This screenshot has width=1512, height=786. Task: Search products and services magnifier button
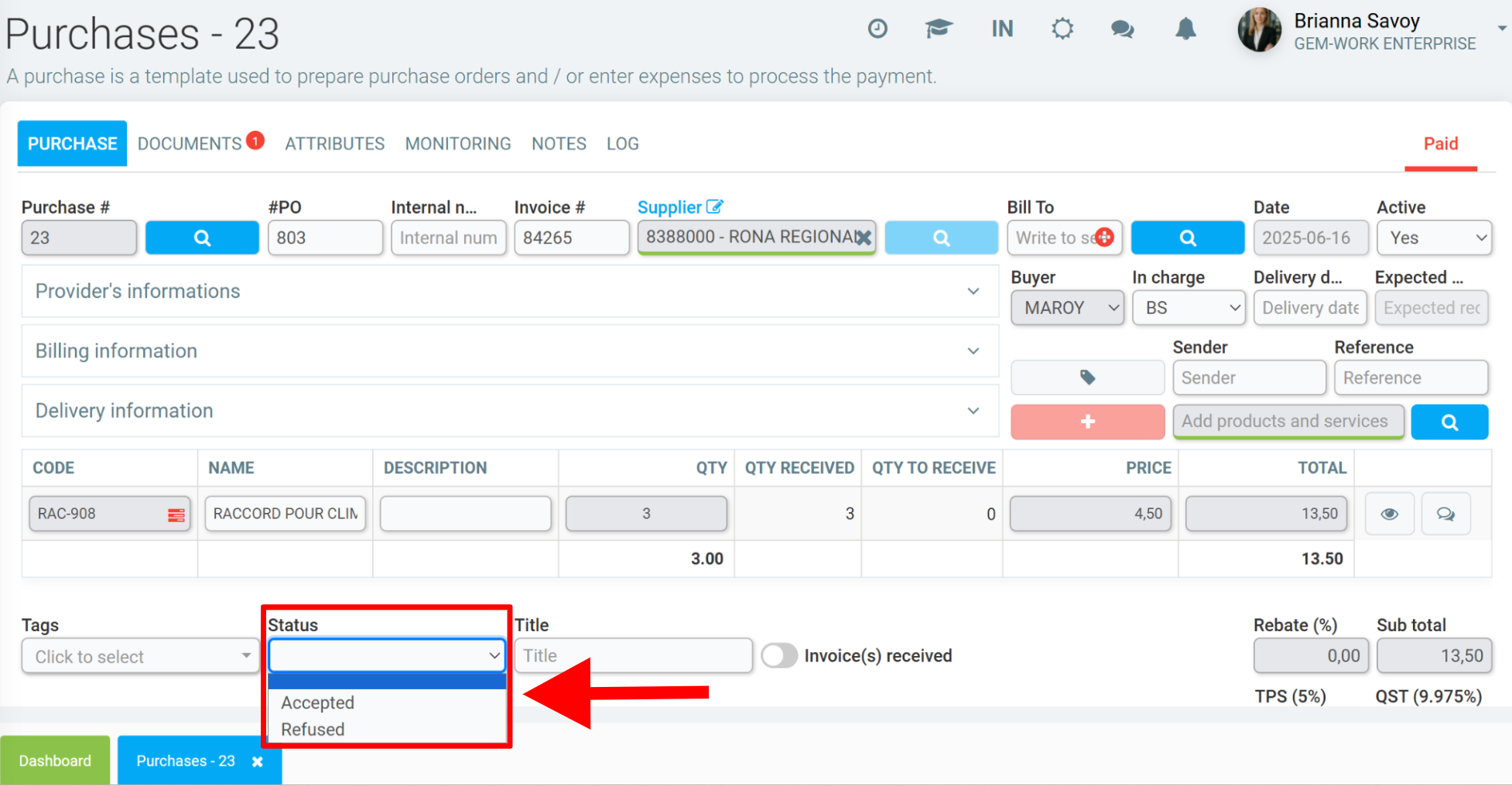click(1449, 422)
